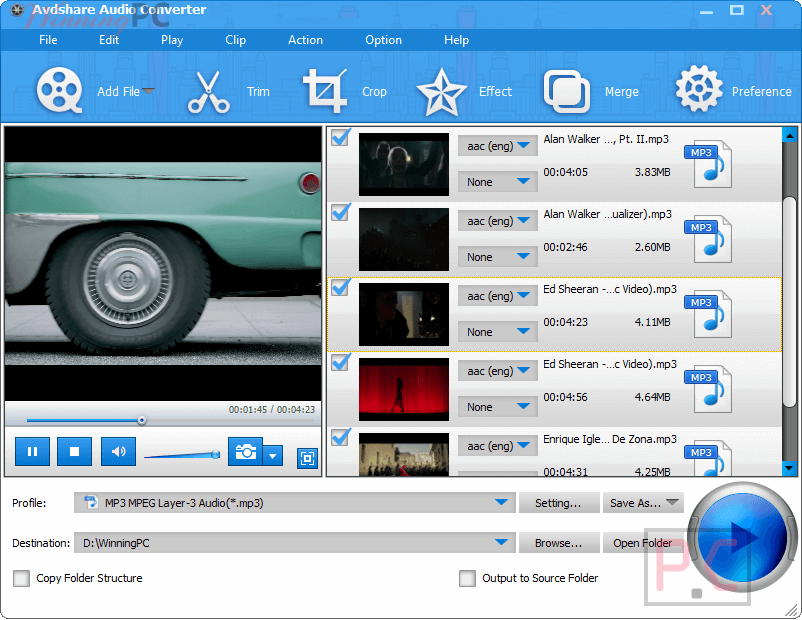Open the Play menu

pyautogui.click(x=172, y=40)
